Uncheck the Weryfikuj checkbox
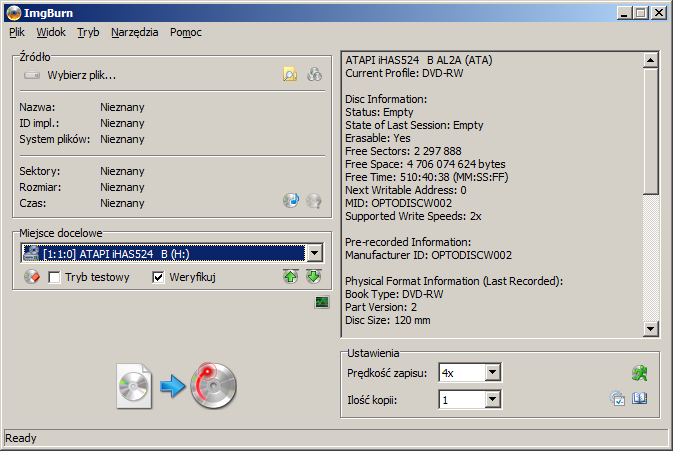 tap(158, 278)
